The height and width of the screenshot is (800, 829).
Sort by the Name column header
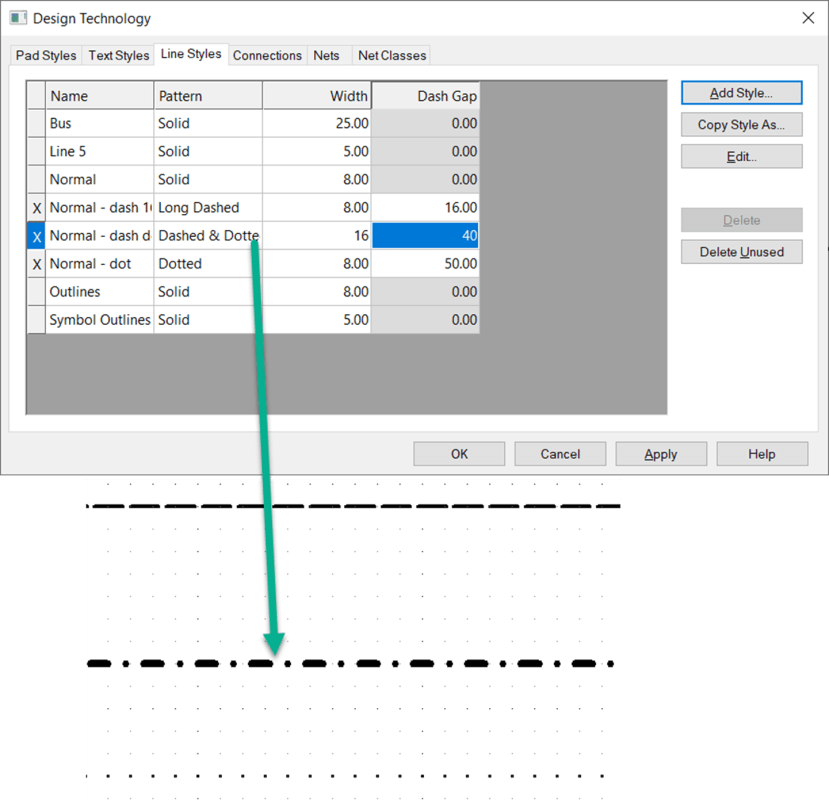pos(100,96)
